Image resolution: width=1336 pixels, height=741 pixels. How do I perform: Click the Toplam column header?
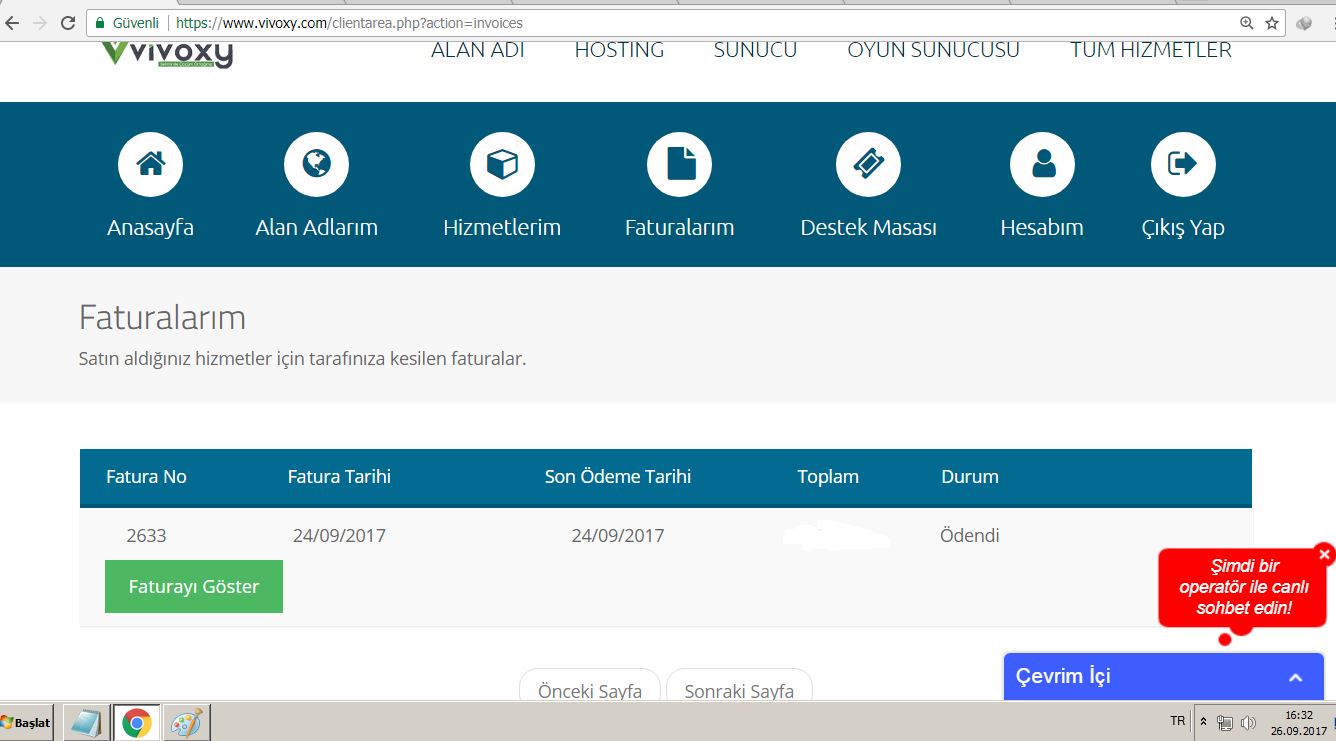point(828,477)
